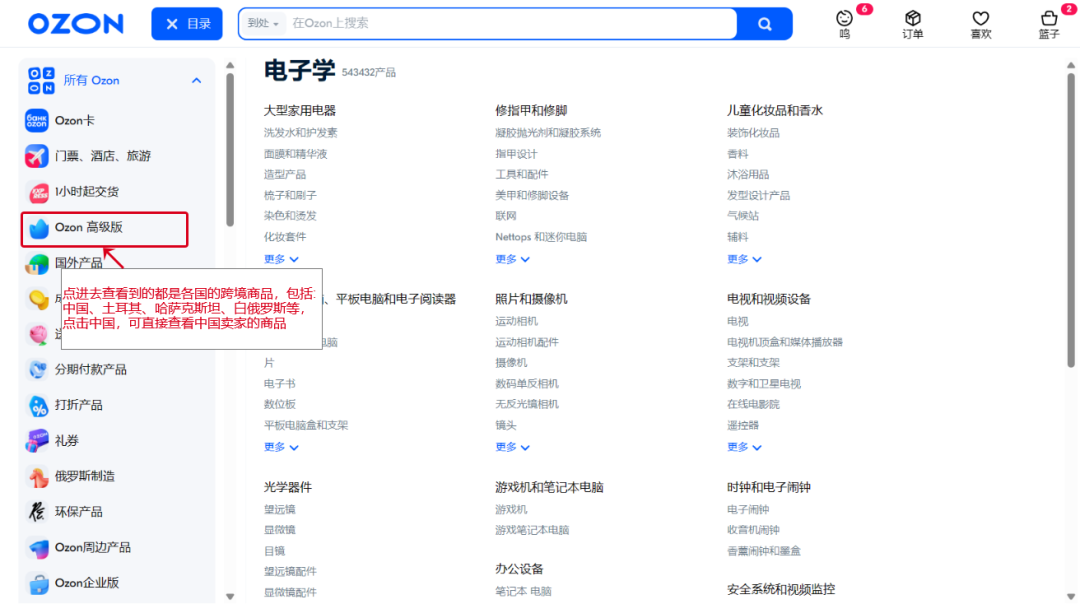Open the 电视和视频设备 category heading

tap(769, 299)
